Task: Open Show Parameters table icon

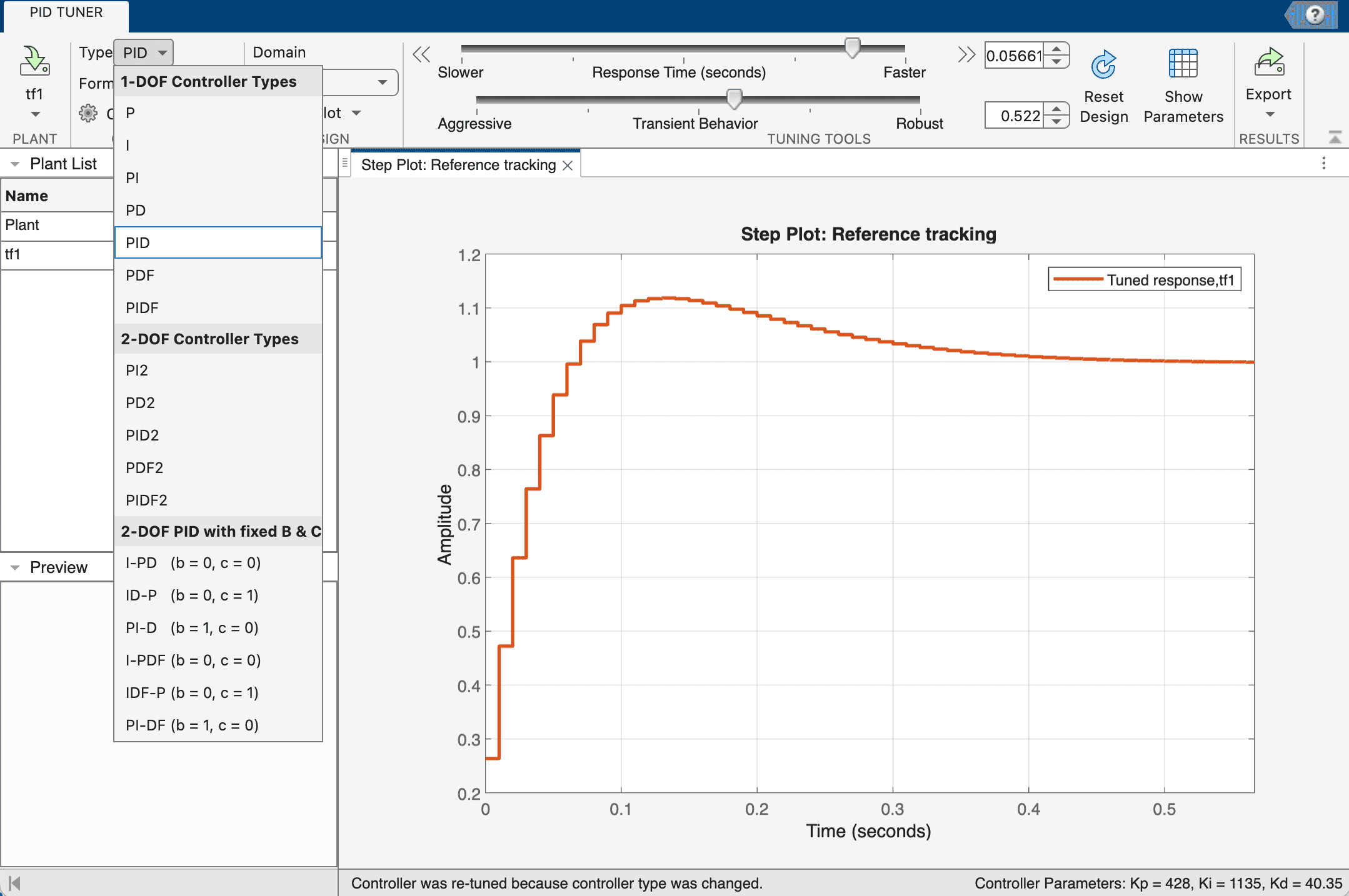Action: [1183, 63]
